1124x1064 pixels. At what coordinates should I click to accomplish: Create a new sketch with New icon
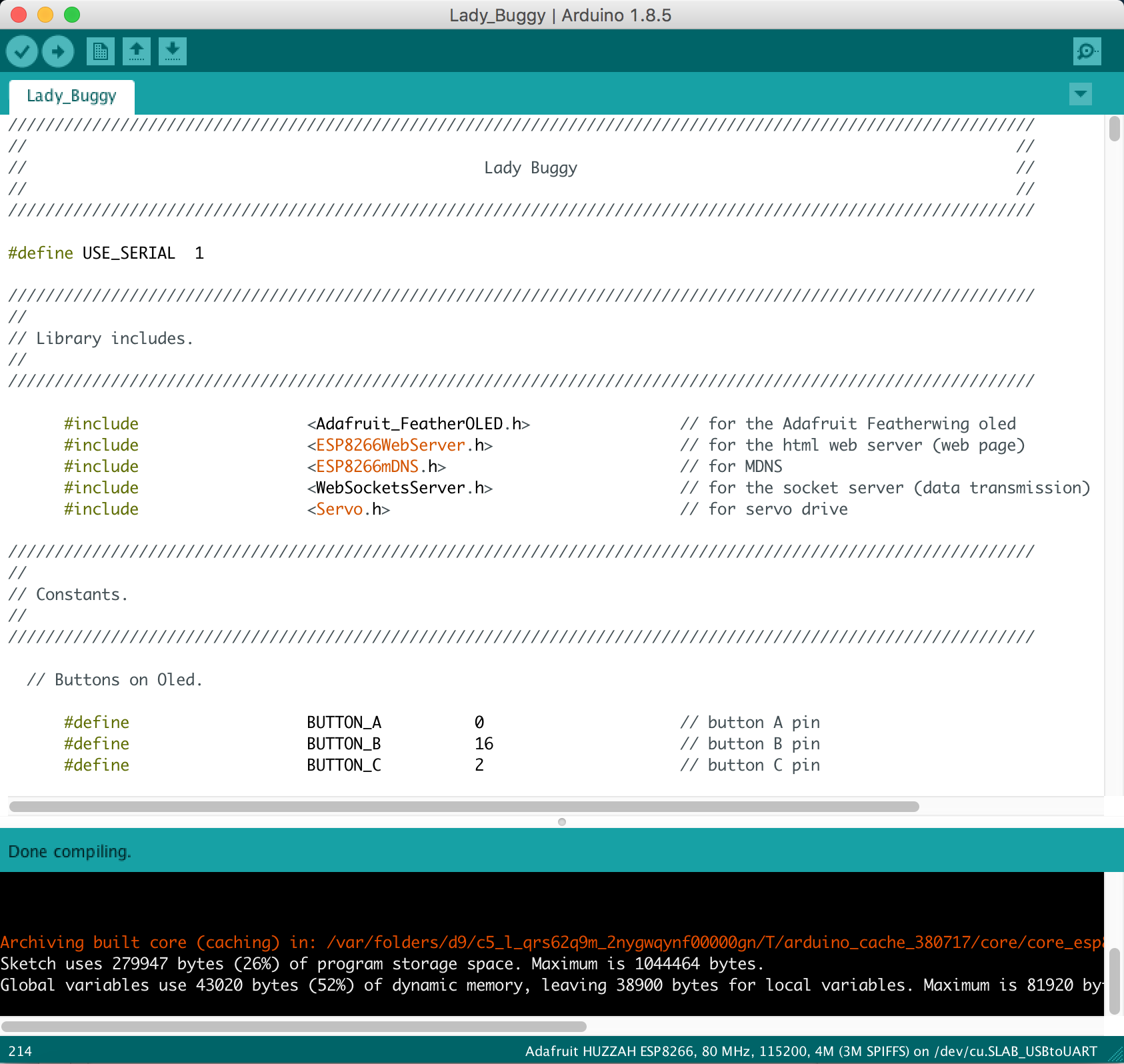tap(101, 51)
